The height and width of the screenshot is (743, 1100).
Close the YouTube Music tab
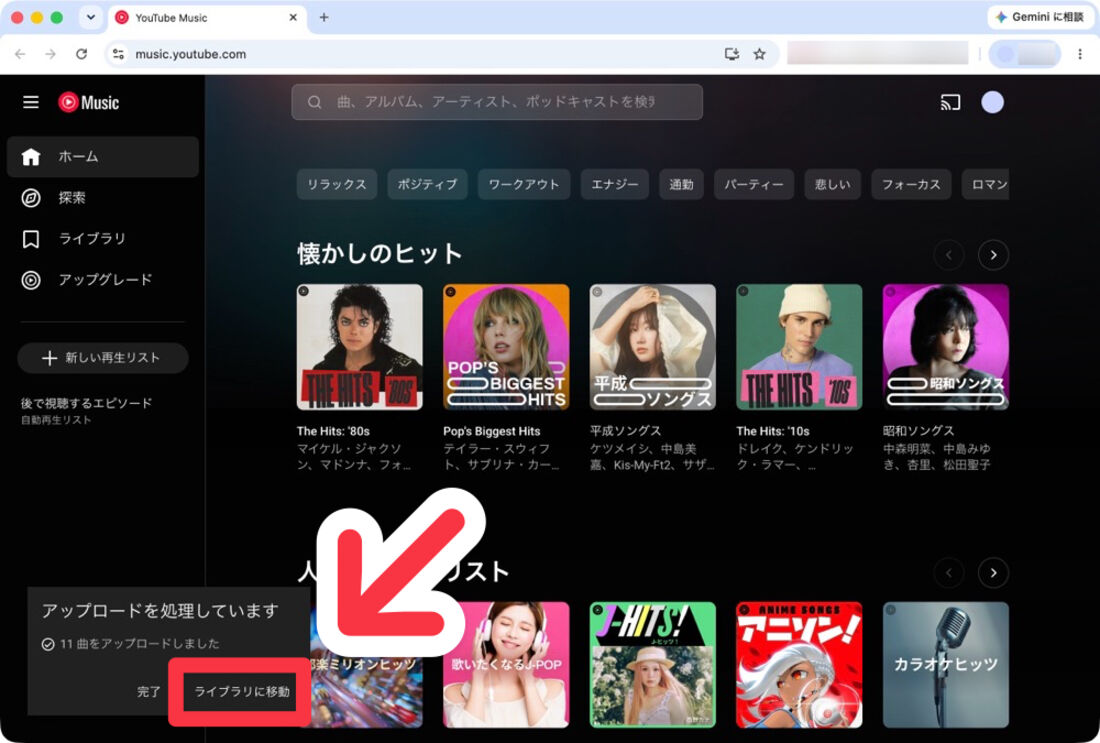(293, 18)
